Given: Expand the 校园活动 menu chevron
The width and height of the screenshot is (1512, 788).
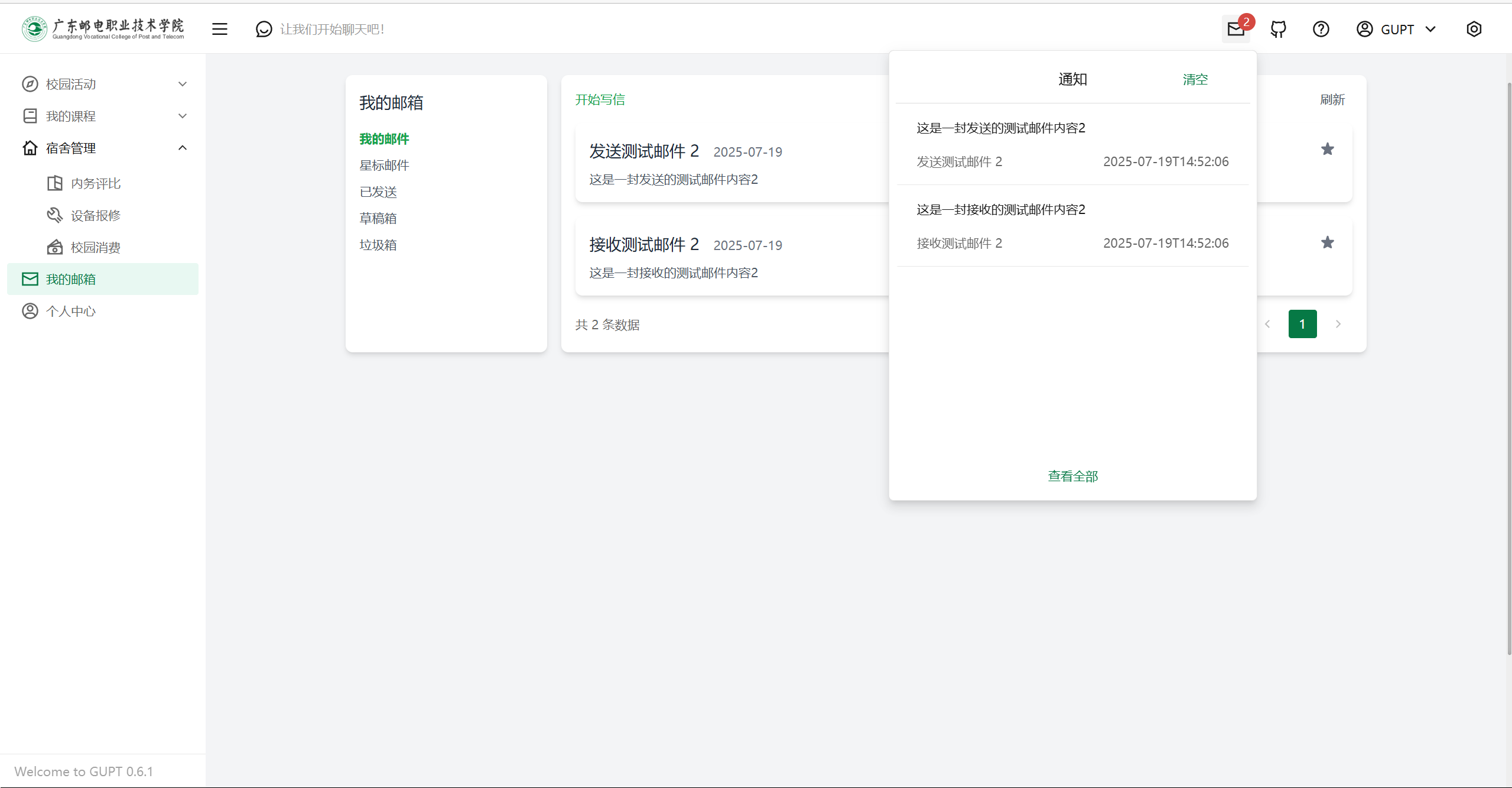Looking at the screenshot, I should (183, 84).
